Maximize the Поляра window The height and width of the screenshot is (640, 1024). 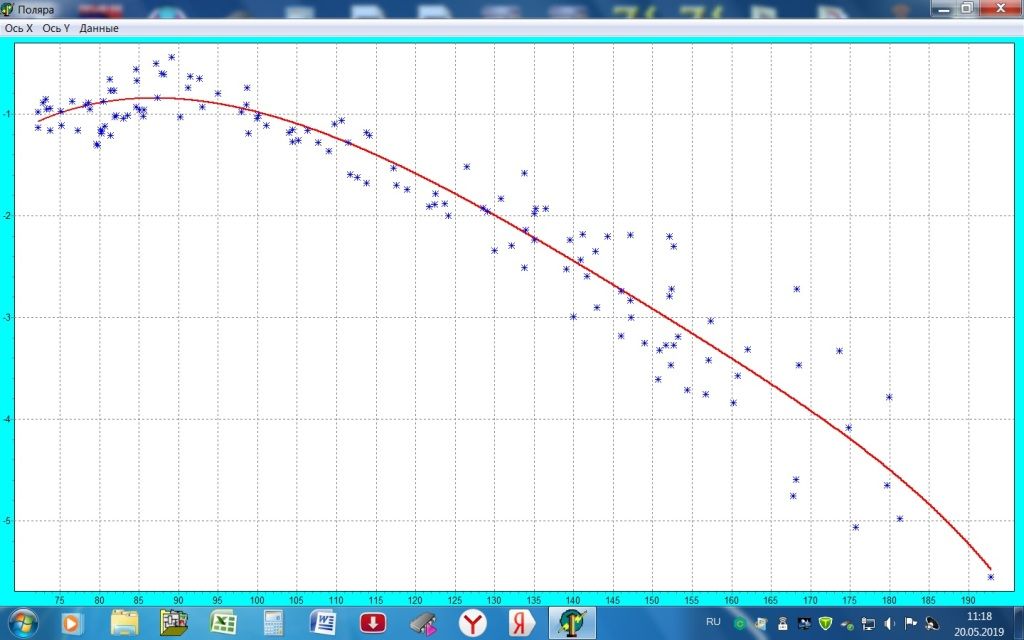pos(966,8)
